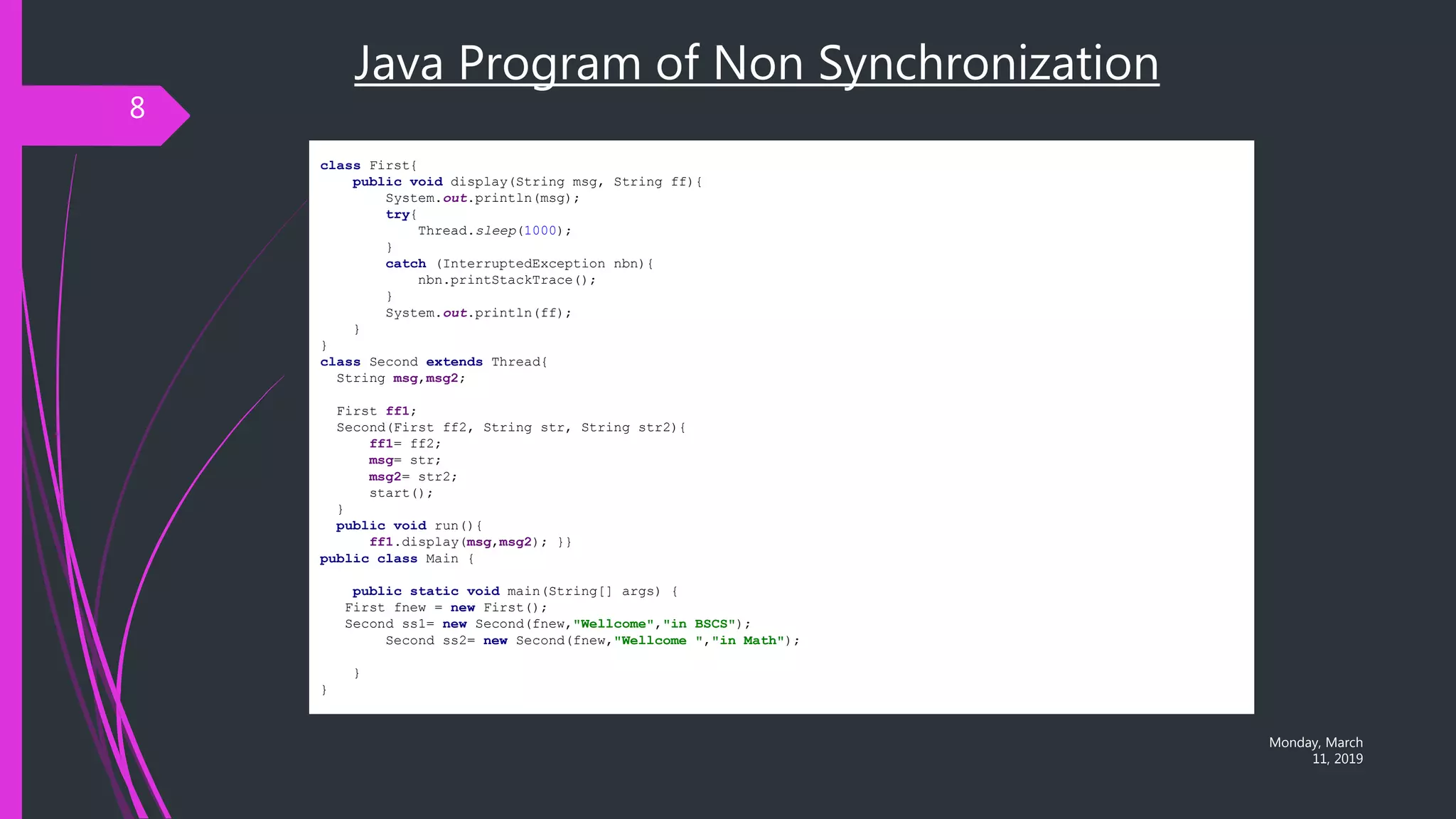Click the Second constructor signature line
This screenshot has height=819, width=1456.
pos(510,427)
